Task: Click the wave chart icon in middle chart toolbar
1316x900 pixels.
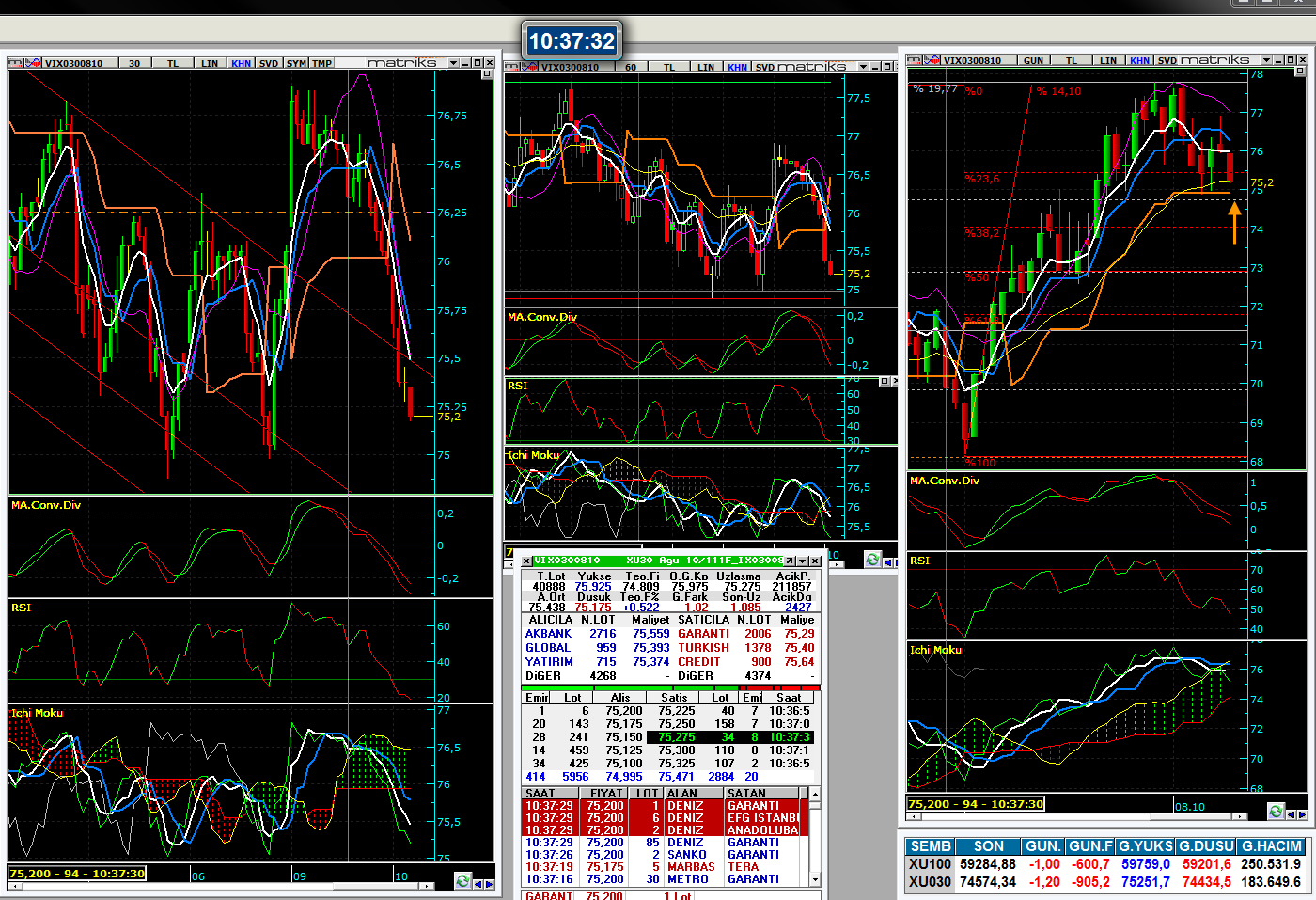Action: 529,67
